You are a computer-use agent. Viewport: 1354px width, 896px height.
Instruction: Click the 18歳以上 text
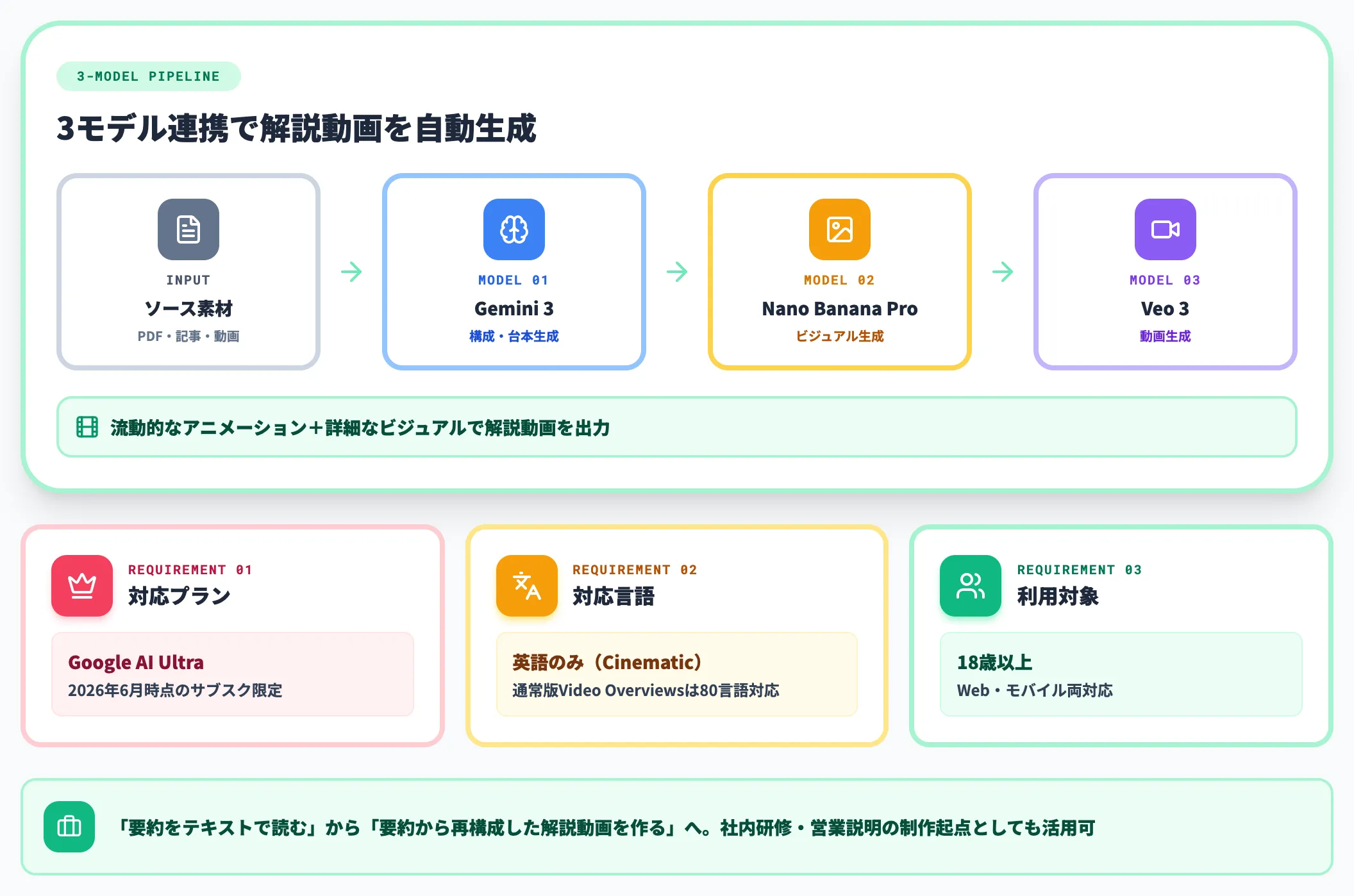(994, 662)
